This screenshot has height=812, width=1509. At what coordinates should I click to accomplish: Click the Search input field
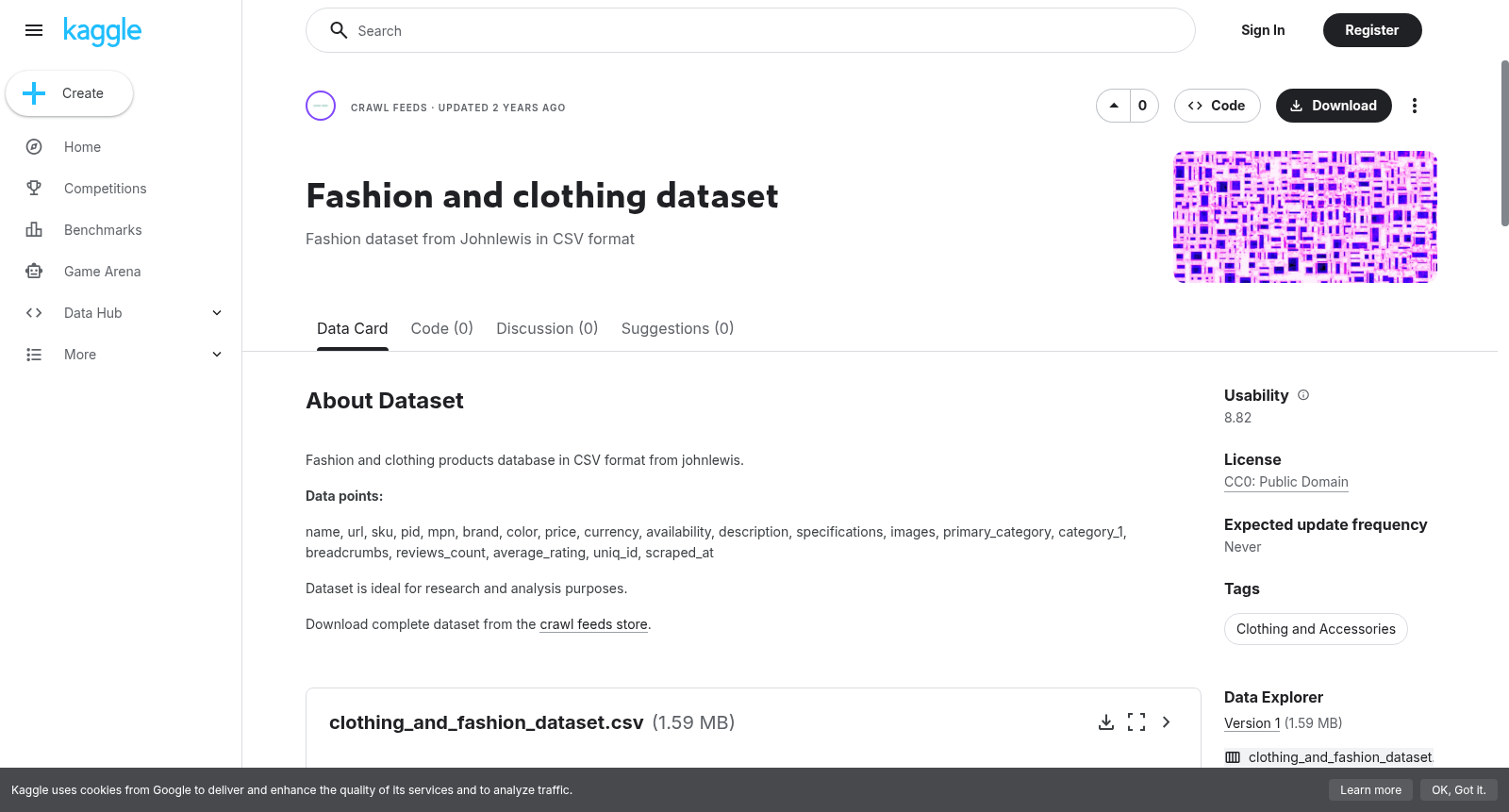[751, 30]
